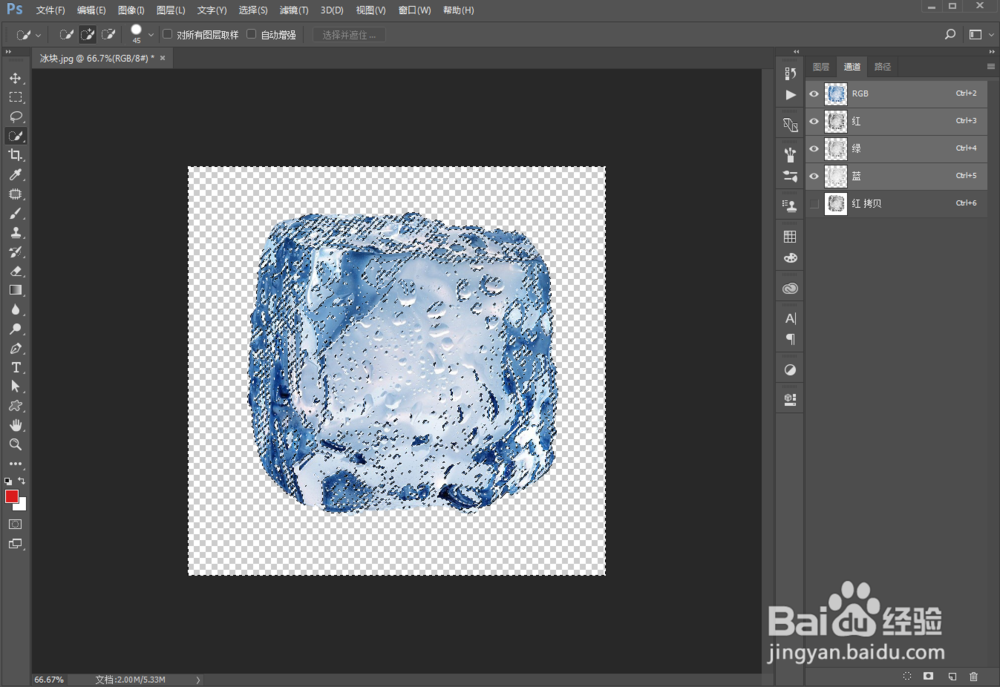1000x687 pixels.
Task: Select the Red copy channel thumbnail
Action: 835,203
